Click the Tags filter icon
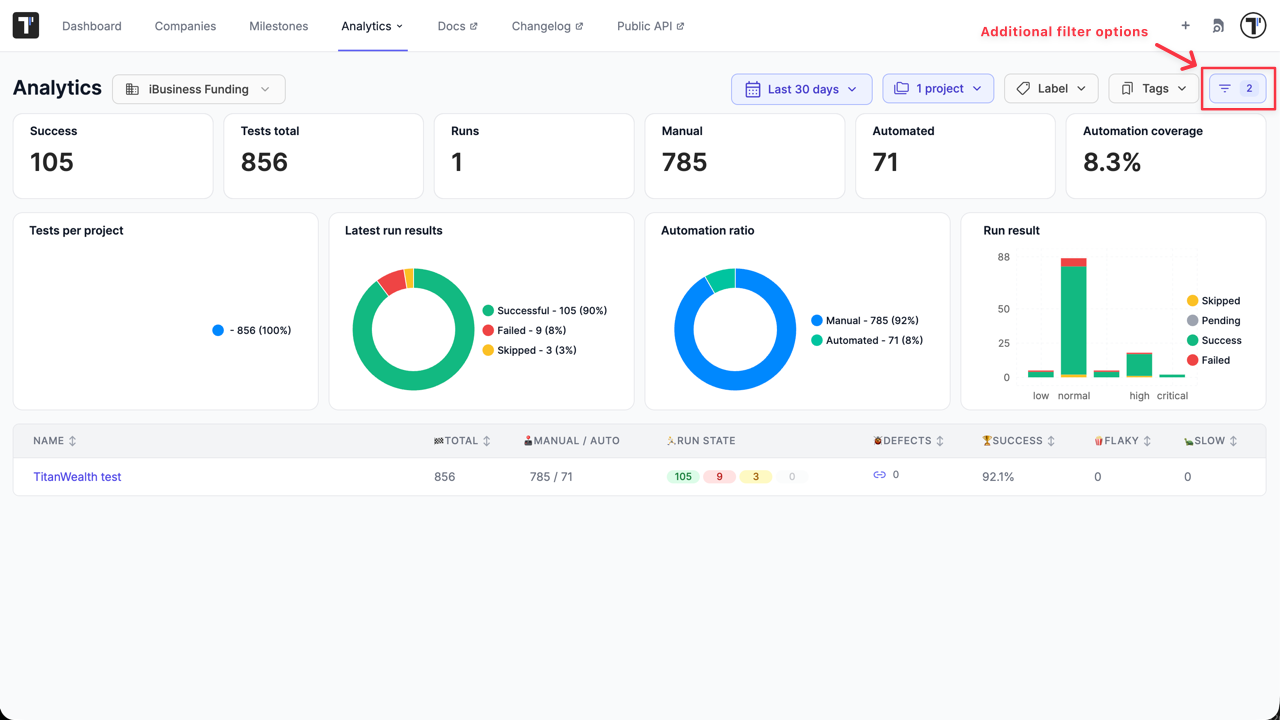 [1127, 89]
